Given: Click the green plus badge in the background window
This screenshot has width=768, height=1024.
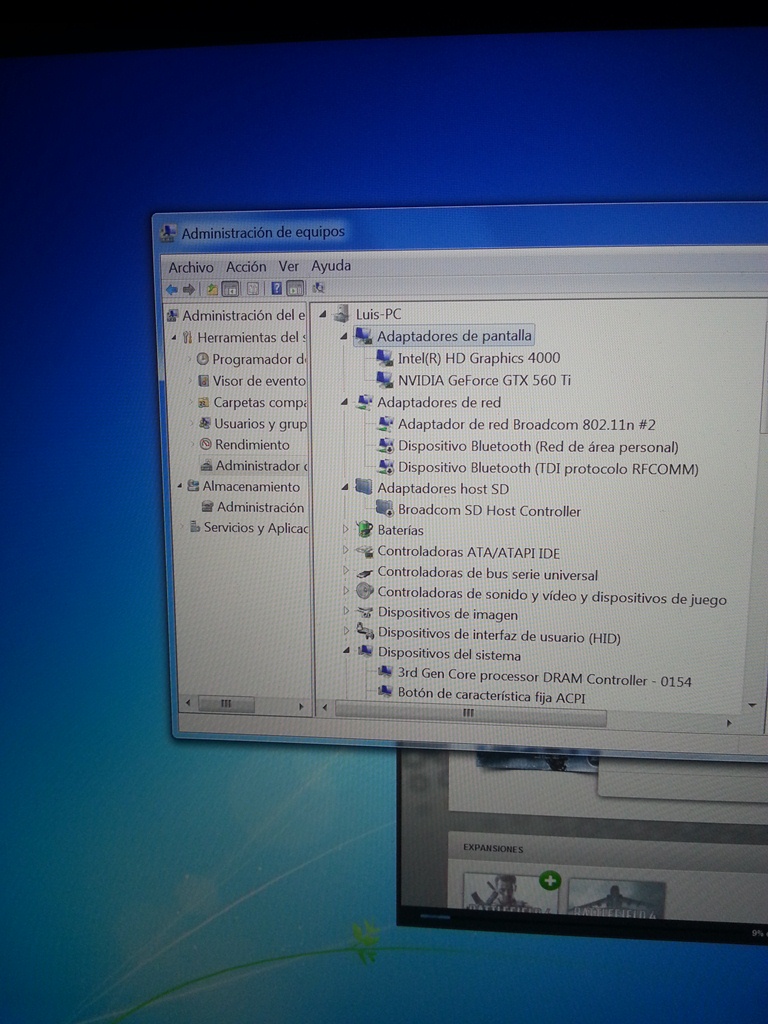Looking at the screenshot, I should (550, 880).
